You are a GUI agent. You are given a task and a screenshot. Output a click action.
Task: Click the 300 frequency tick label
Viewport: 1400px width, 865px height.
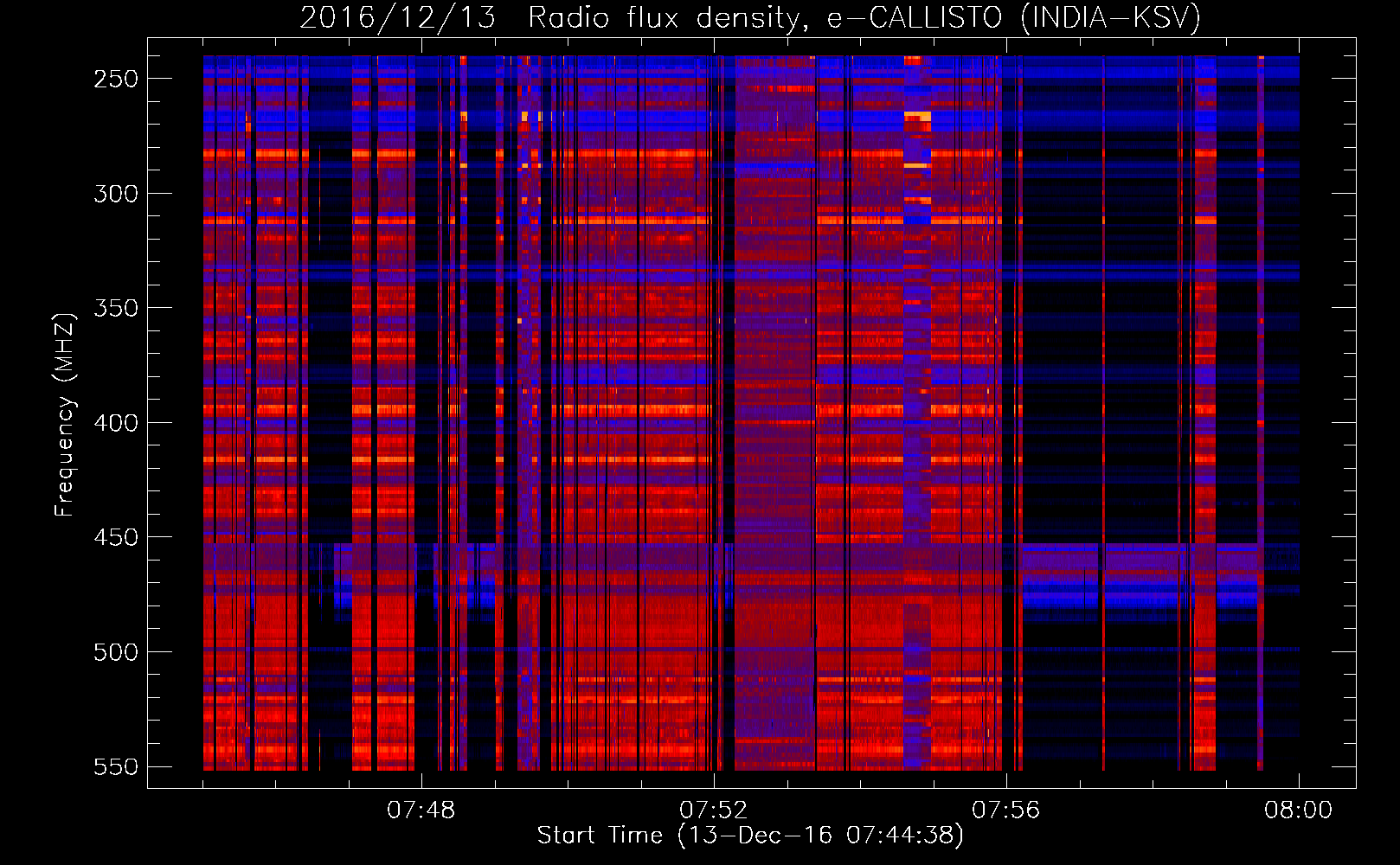(x=116, y=194)
